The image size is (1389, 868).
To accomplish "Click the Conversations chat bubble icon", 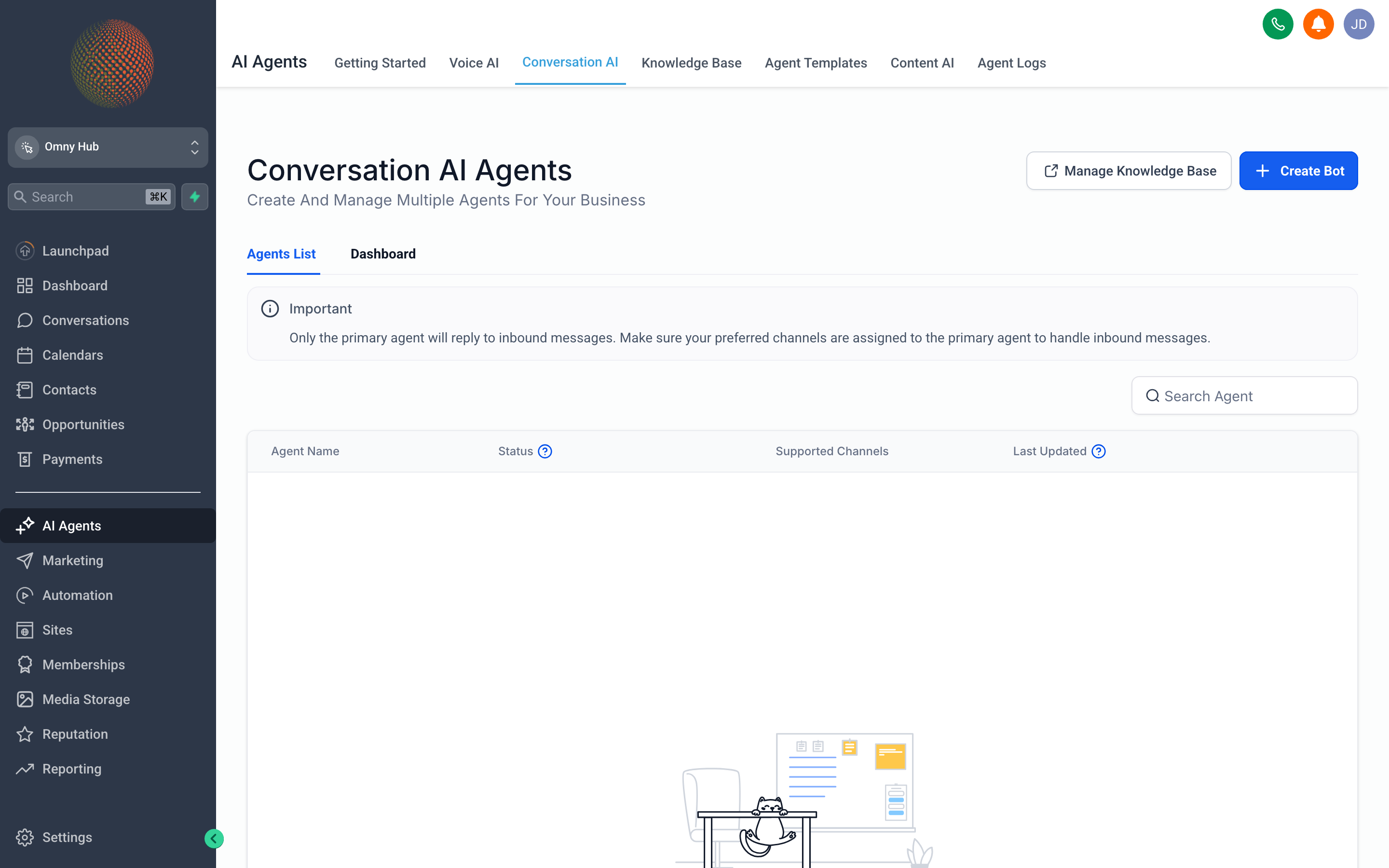I will point(25,320).
